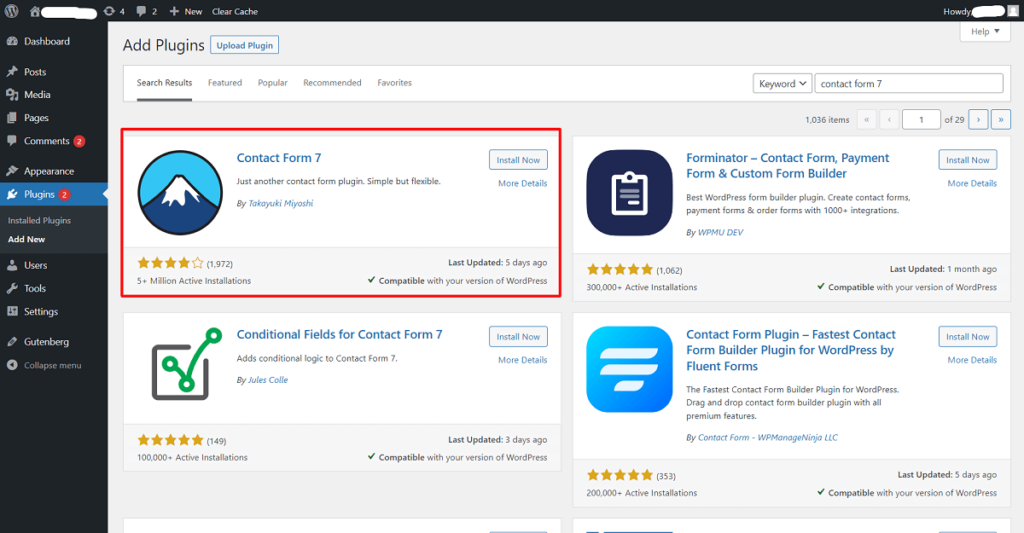This screenshot has width=1024, height=533.
Task: Install Now for Contact Form 7
Action: (518, 160)
